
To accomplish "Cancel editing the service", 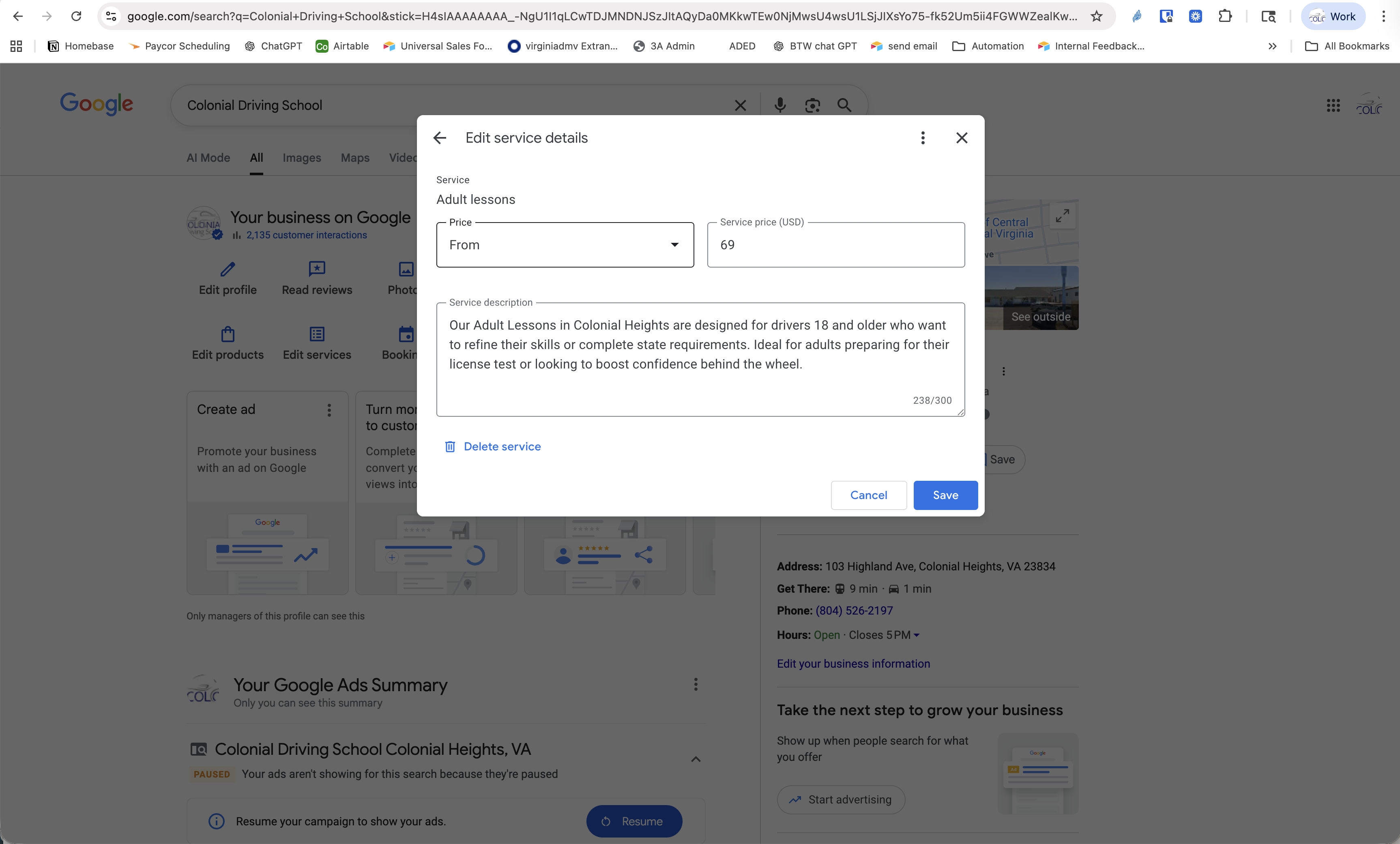I will 868,495.
